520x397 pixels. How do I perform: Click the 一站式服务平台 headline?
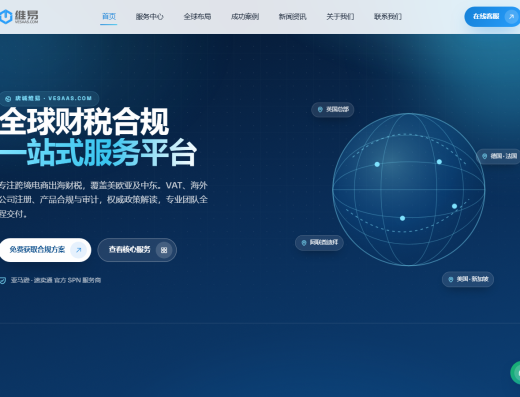(x=98, y=152)
